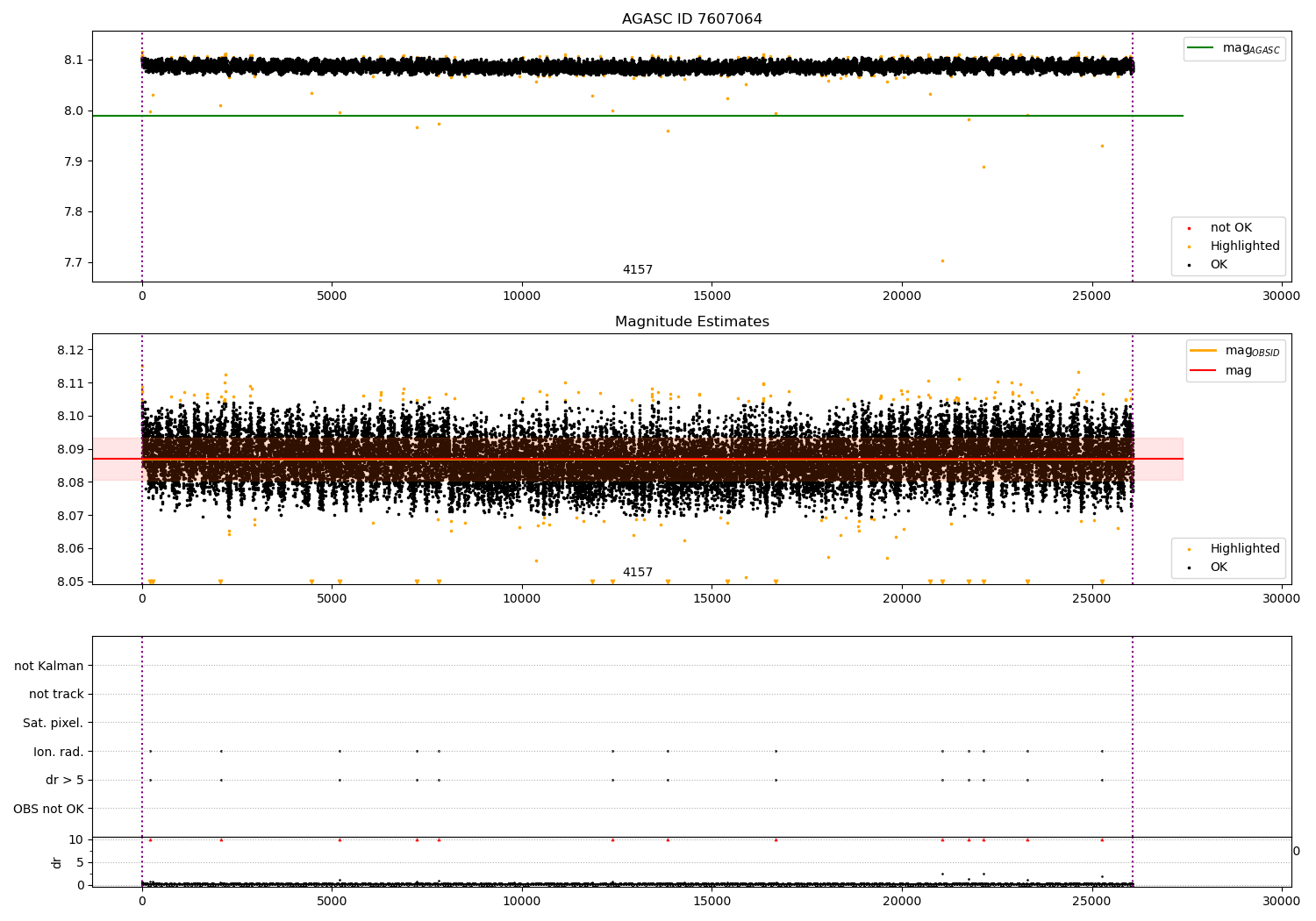Click the 30000 x-tick under Magnitude Estimates plot

coord(1282,599)
